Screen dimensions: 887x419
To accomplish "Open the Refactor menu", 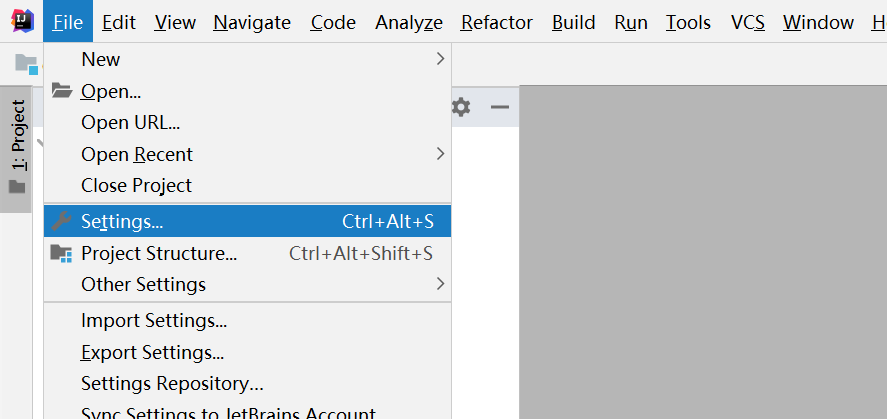I will (x=497, y=22).
